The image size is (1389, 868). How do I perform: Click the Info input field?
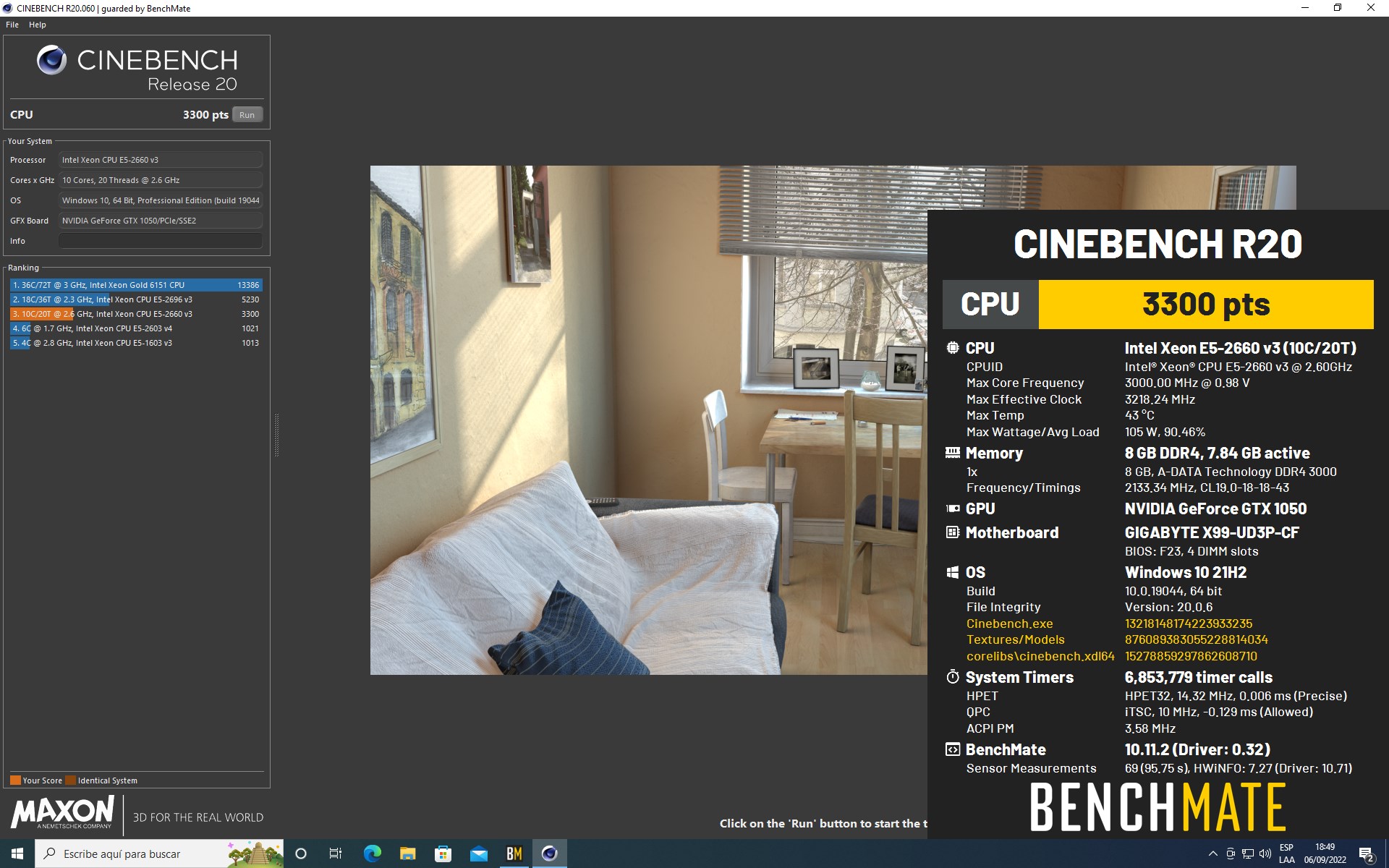pyautogui.click(x=161, y=241)
